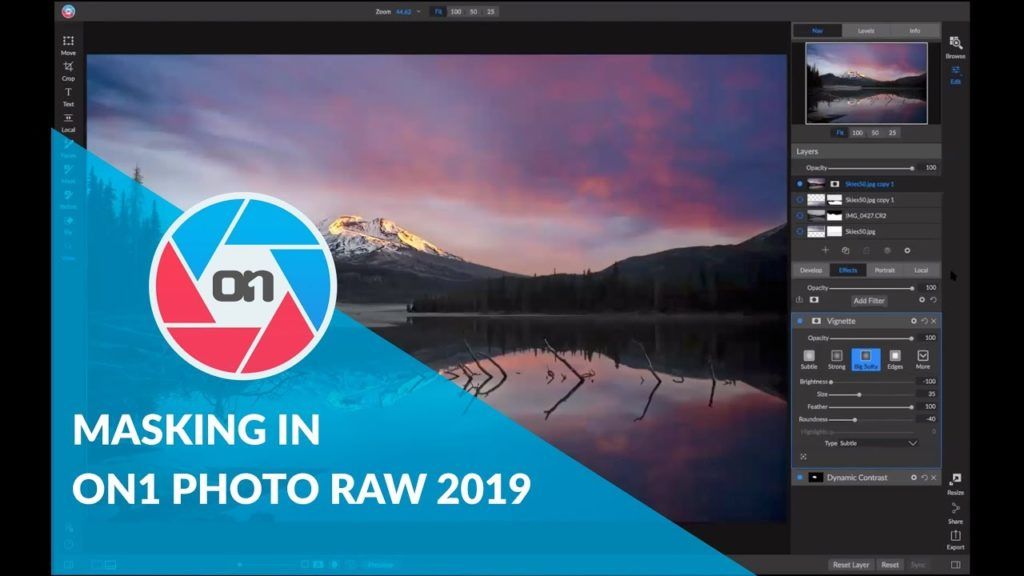The image size is (1024, 576).
Task: Open Vignette filter gear options
Action: click(914, 321)
